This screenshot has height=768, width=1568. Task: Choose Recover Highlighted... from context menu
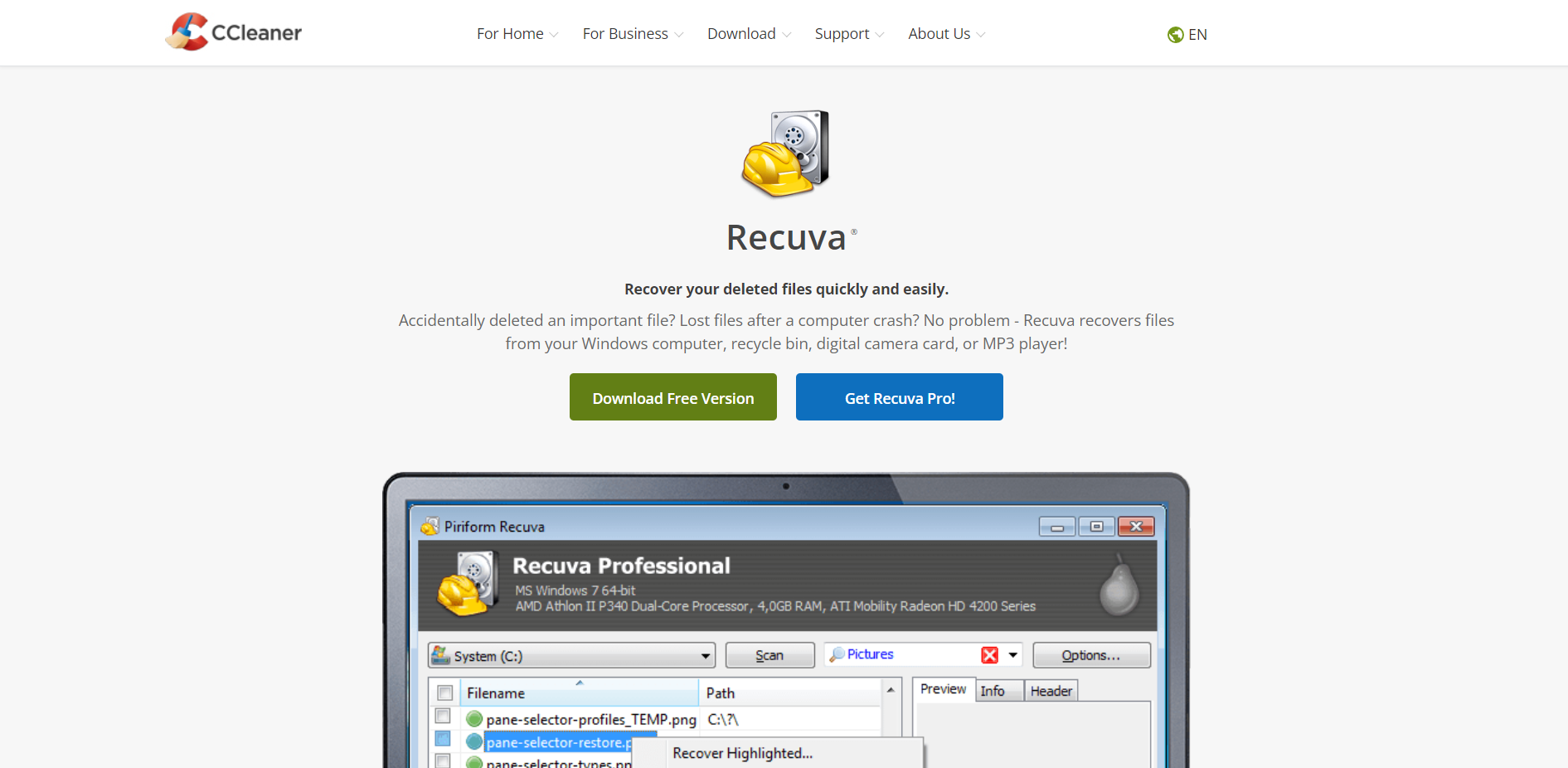(742, 753)
